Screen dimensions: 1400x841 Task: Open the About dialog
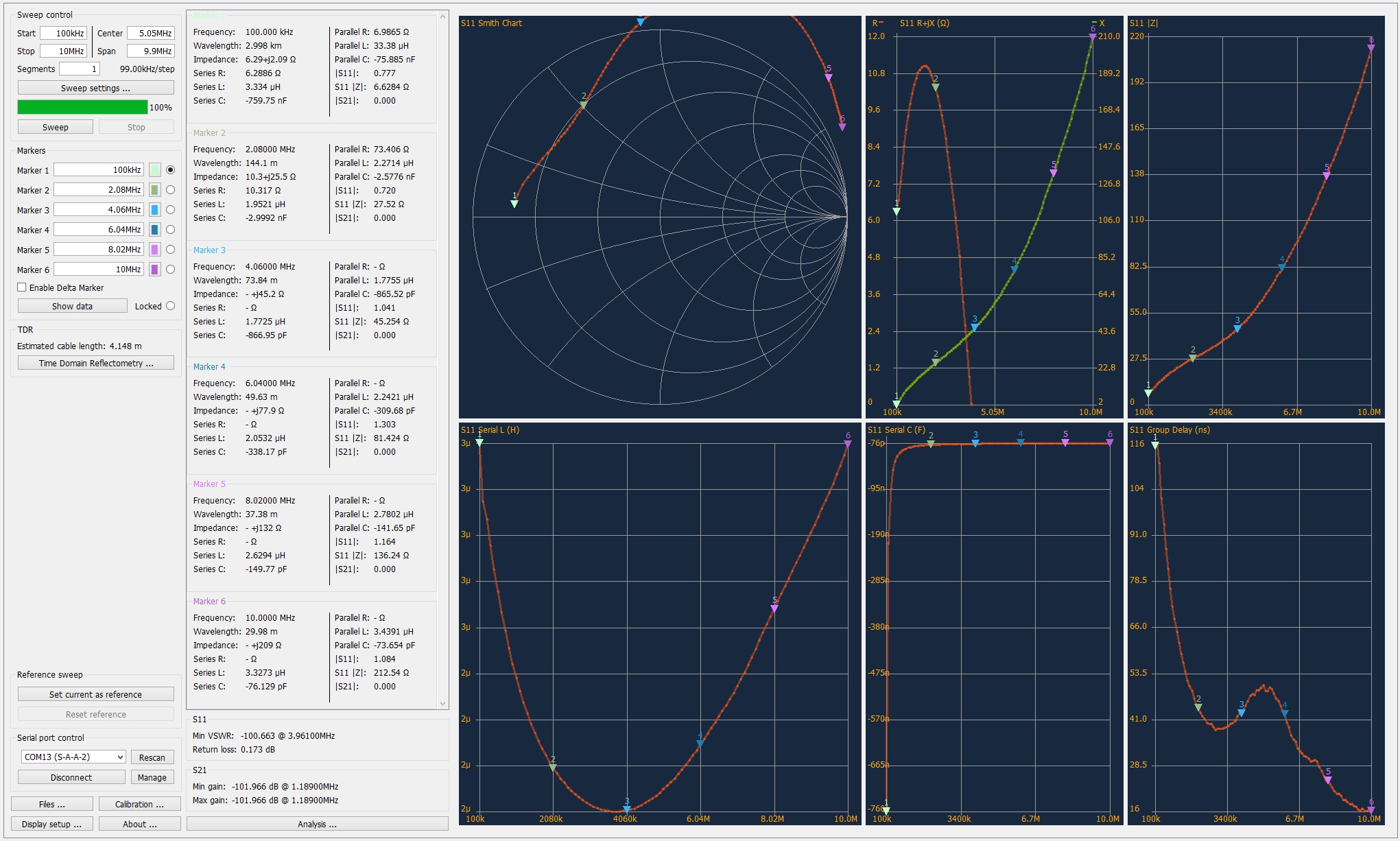139,824
